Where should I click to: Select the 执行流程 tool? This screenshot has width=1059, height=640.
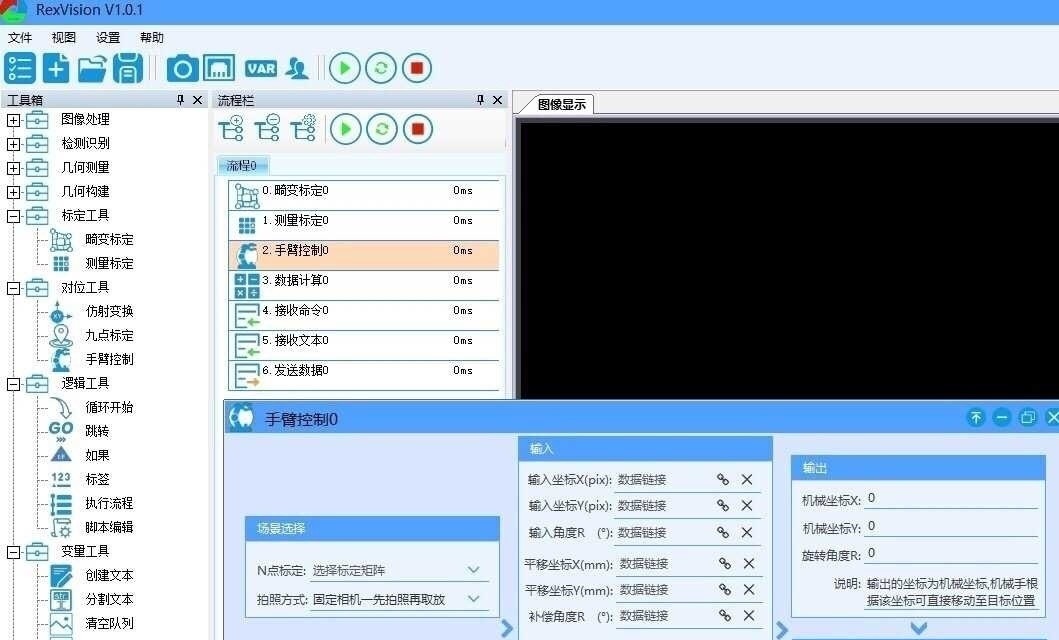(x=93, y=503)
